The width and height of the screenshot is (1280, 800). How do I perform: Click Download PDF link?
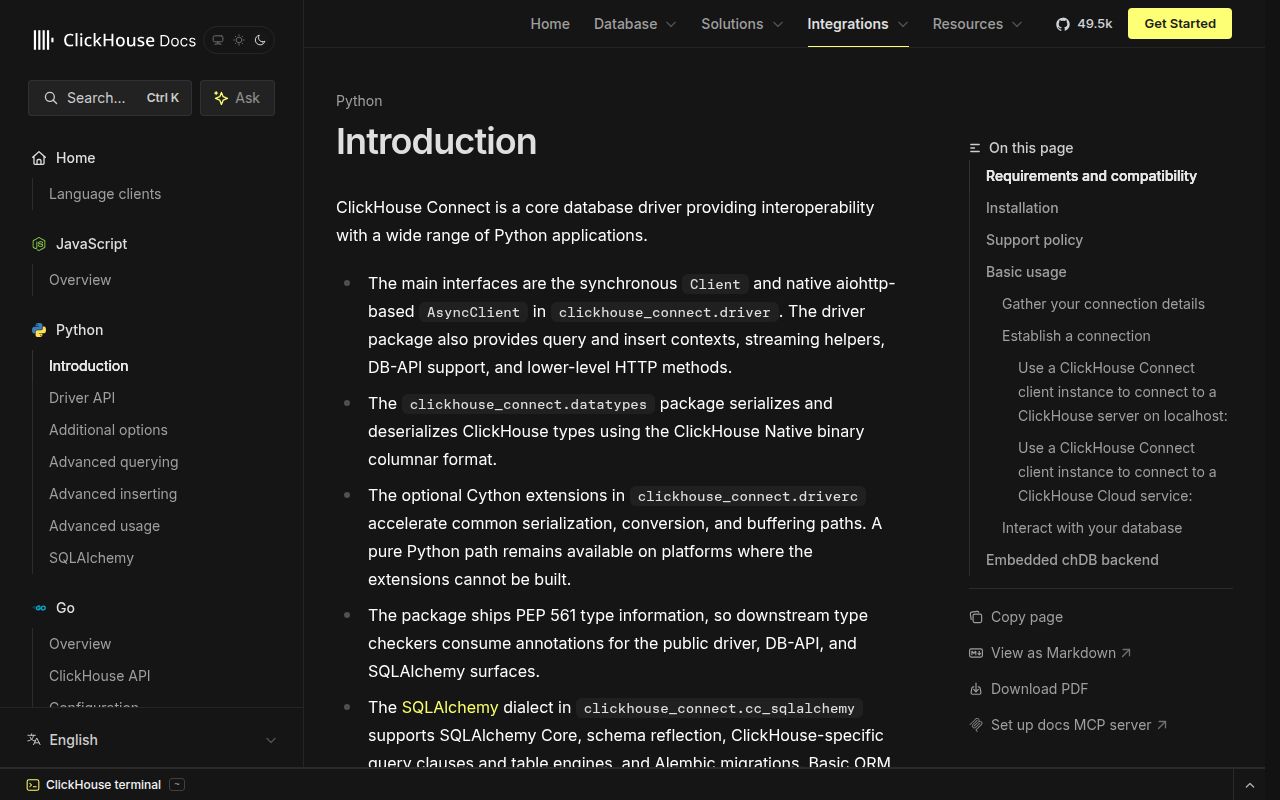tap(1039, 689)
